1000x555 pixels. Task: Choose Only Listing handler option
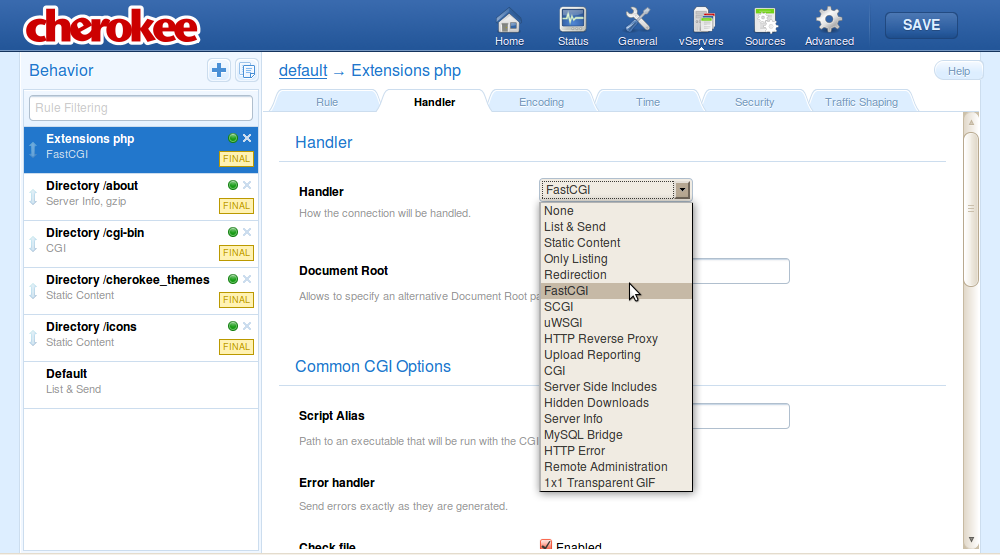[616, 258]
